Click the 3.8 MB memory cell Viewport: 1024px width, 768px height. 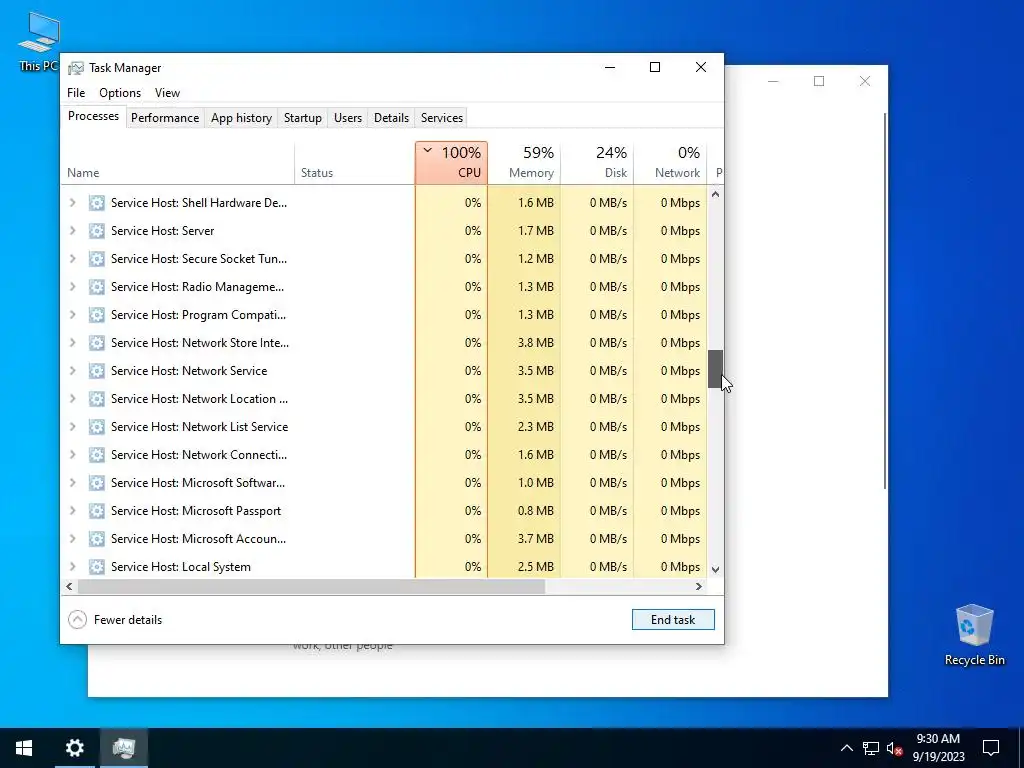pos(524,344)
